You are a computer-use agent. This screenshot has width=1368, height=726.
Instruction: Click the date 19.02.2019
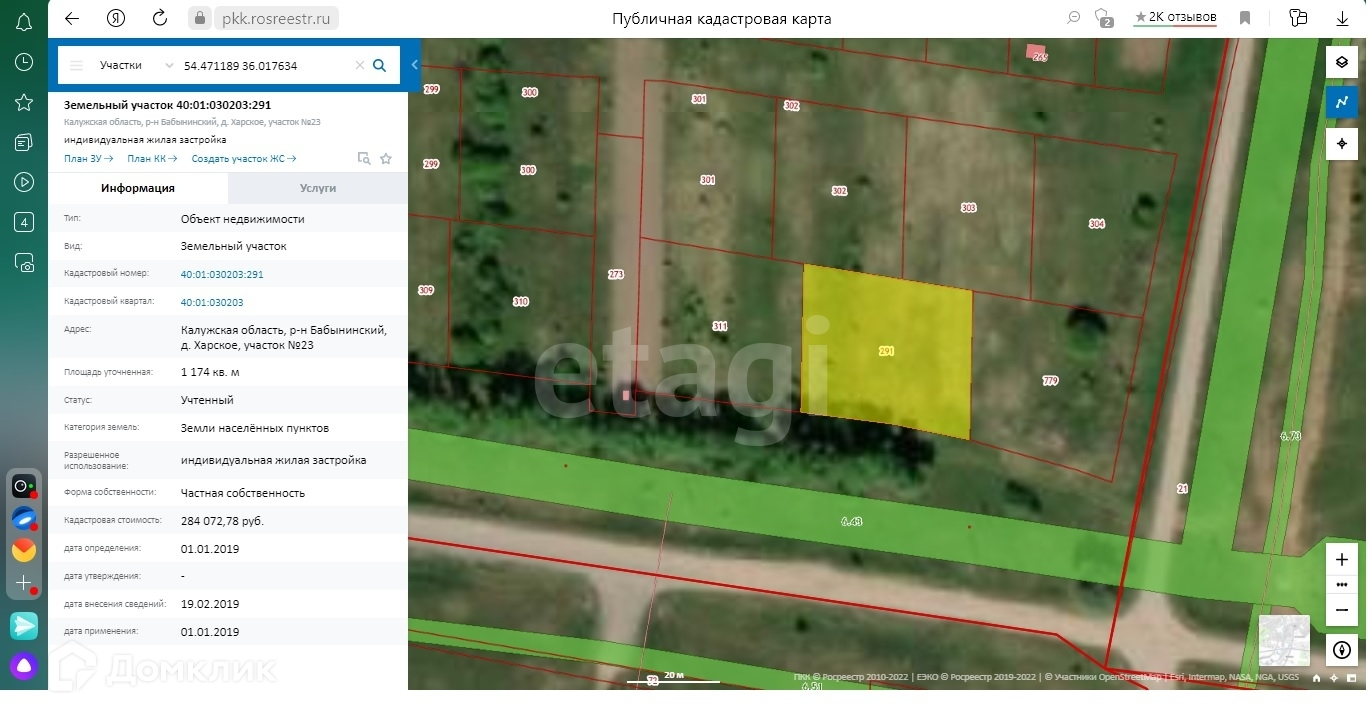(x=210, y=604)
